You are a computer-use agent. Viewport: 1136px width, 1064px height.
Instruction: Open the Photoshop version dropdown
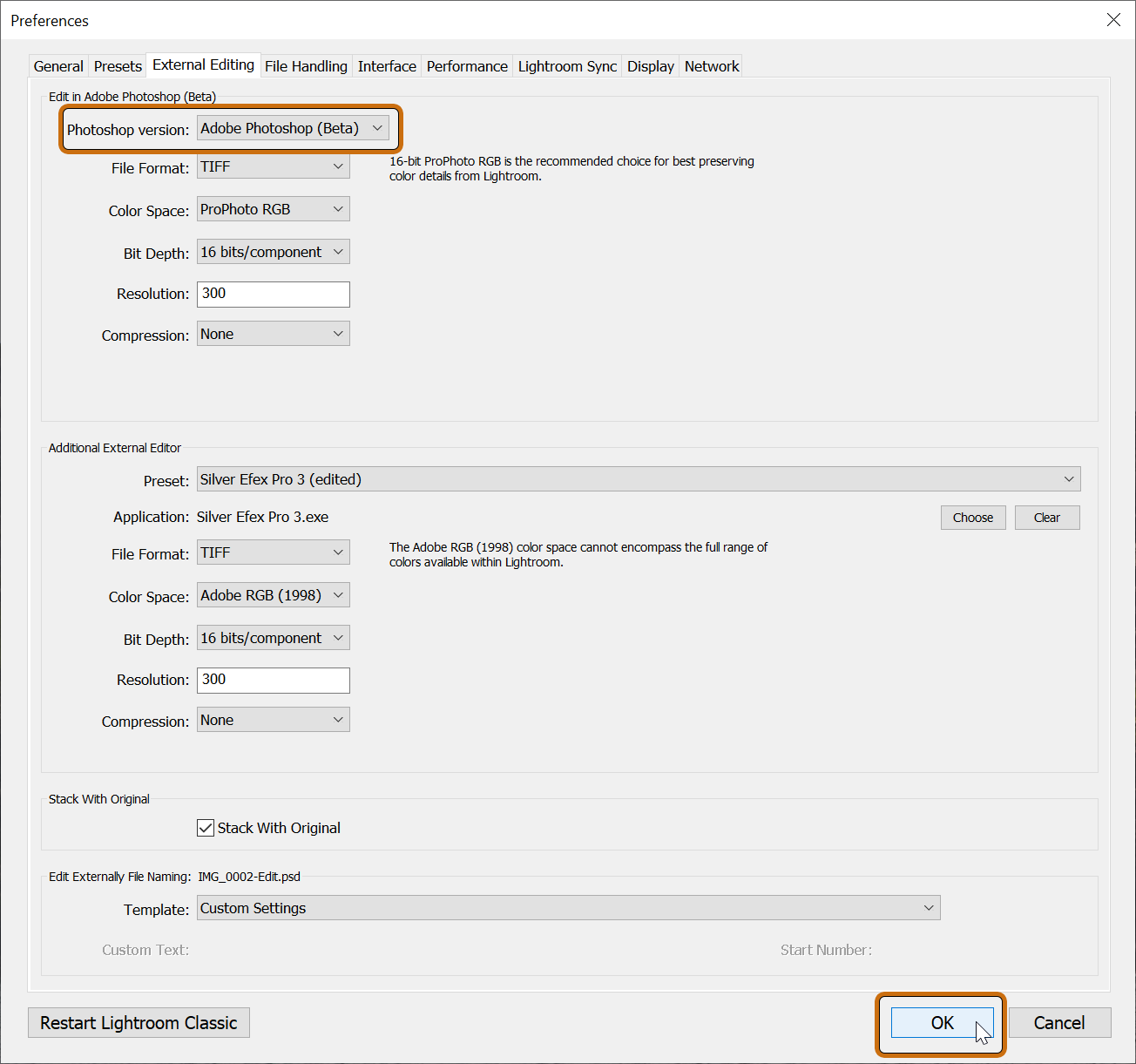pyautogui.click(x=293, y=128)
